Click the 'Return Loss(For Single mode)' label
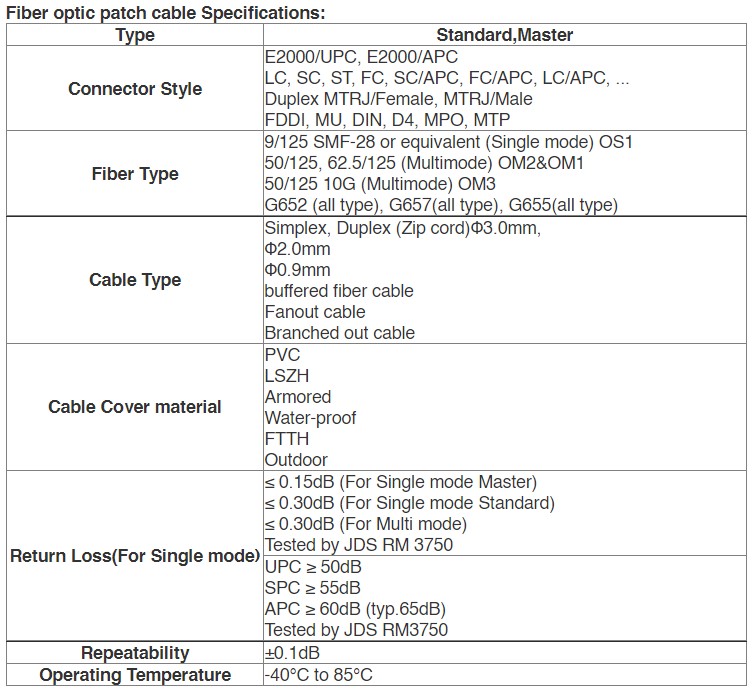This screenshot has width=754, height=695. (x=135, y=556)
